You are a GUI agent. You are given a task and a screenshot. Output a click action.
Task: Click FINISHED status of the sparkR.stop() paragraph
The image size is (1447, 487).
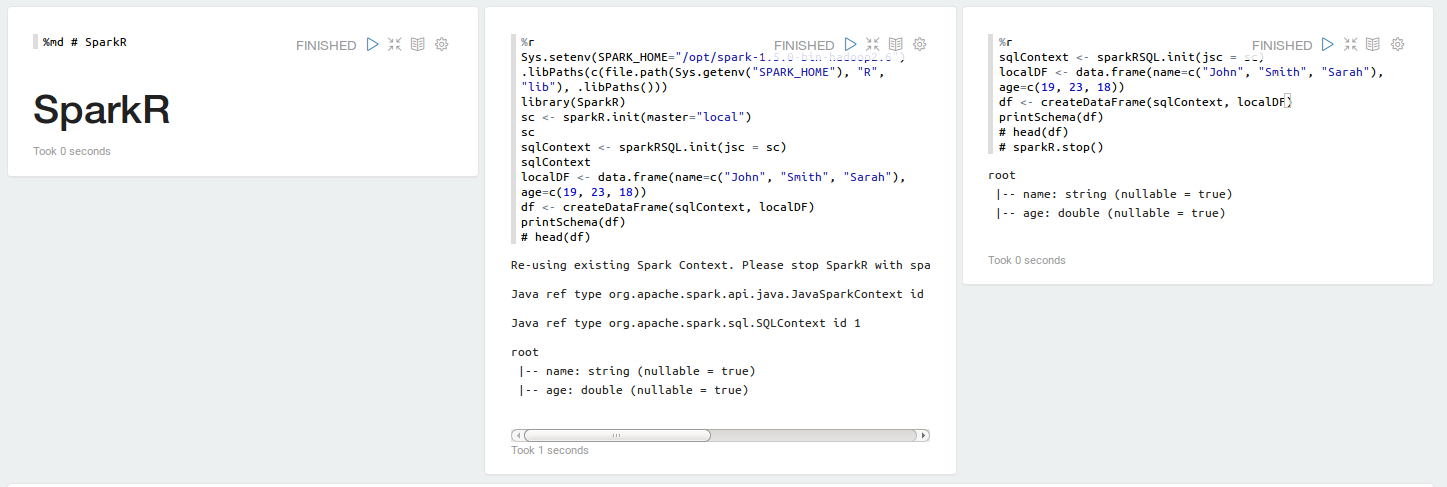click(x=1282, y=46)
